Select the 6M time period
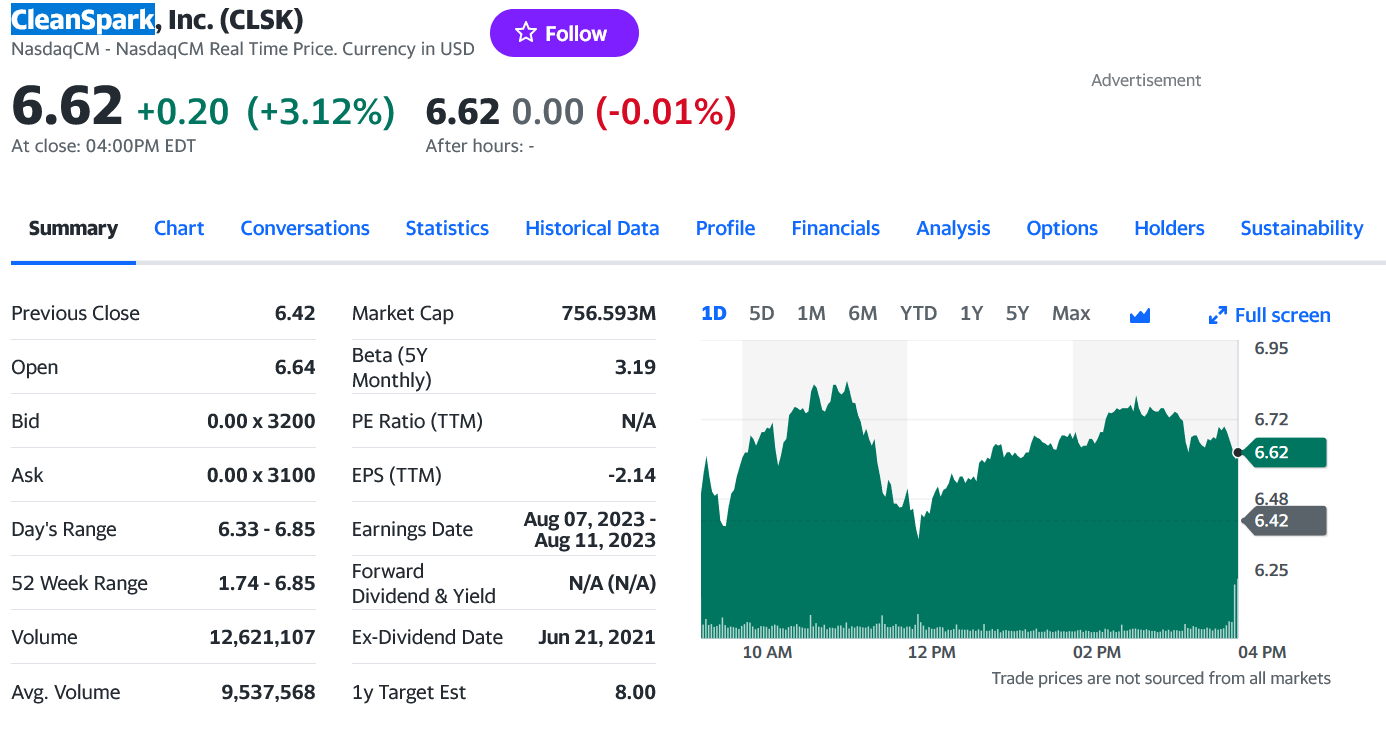The width and height of the screenshot is (1386, 741). (x=862, y=313)
